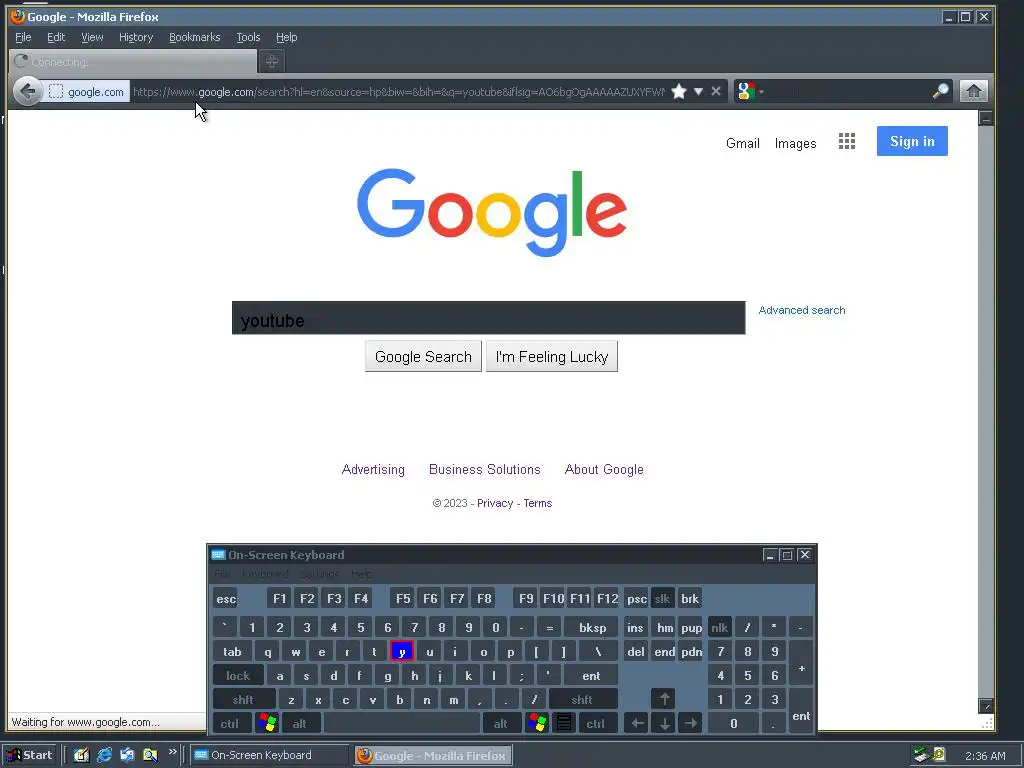Viewport: 1024px width, 768px height.
Task: Click the right arrow key on keyboard
Action: 690,724
